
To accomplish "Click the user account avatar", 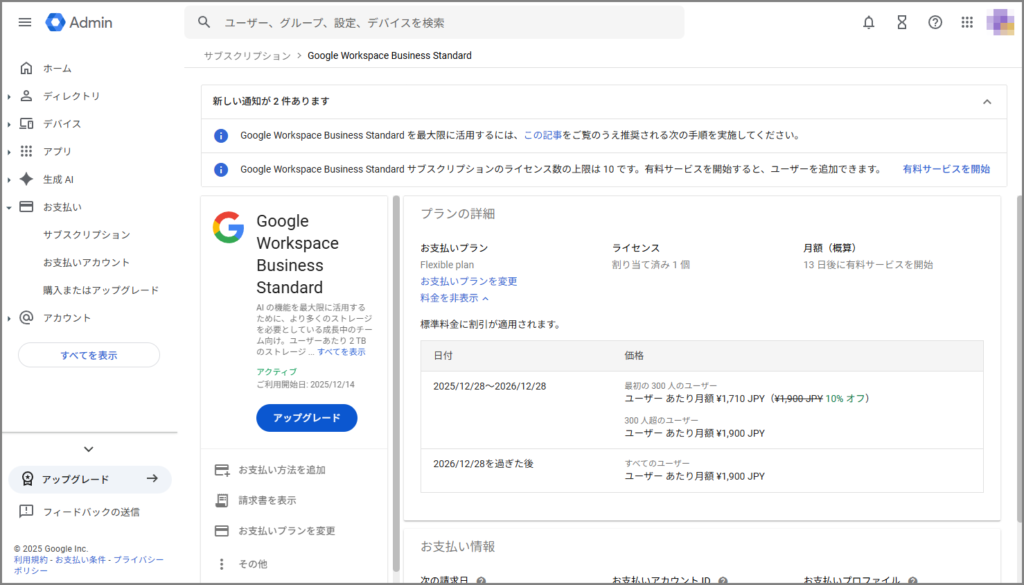I will tap(1000, 22).
